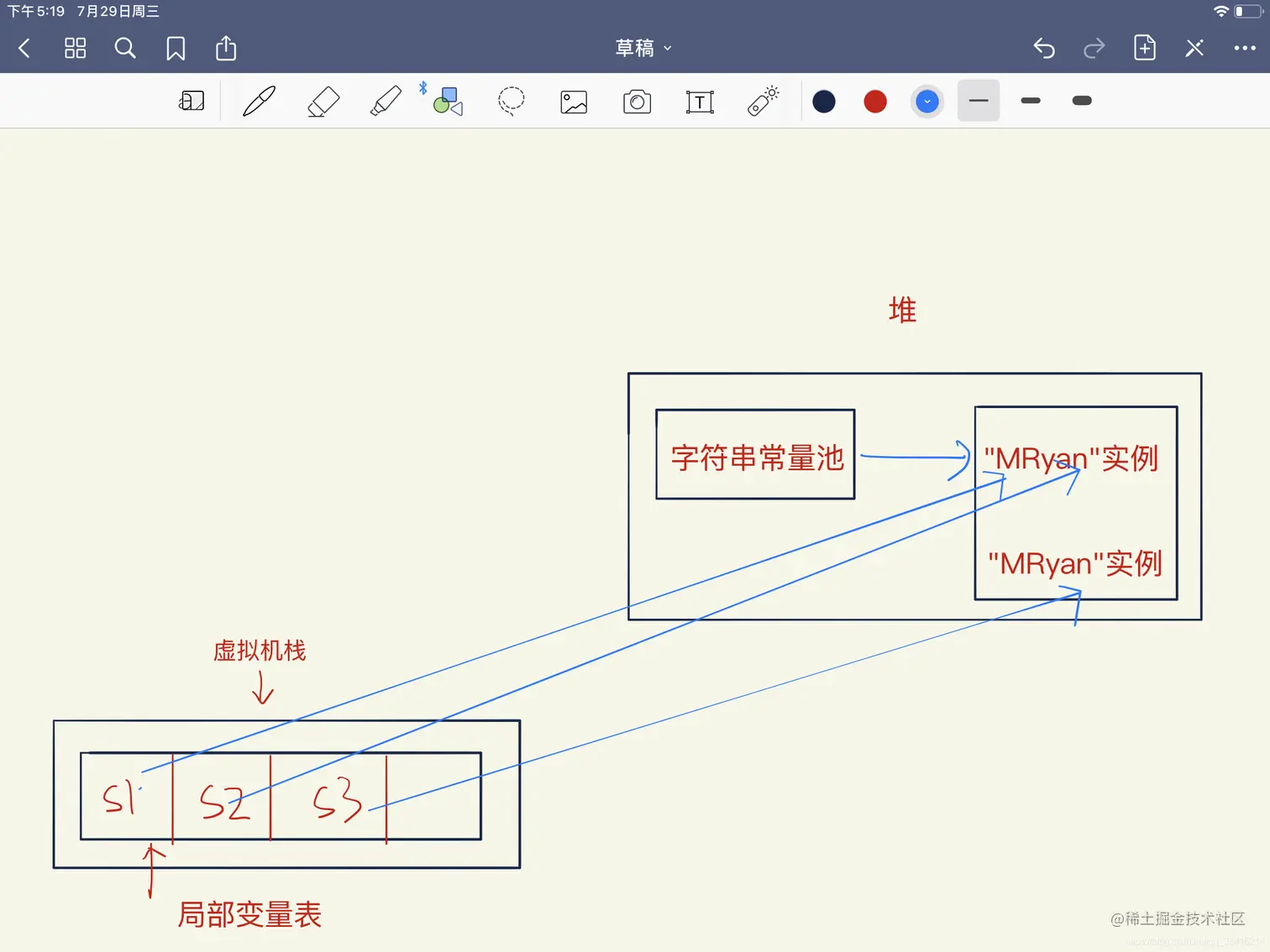Add a new page to the notebook
Screen dimensions: 1270x952
(x=1144, y=48)
